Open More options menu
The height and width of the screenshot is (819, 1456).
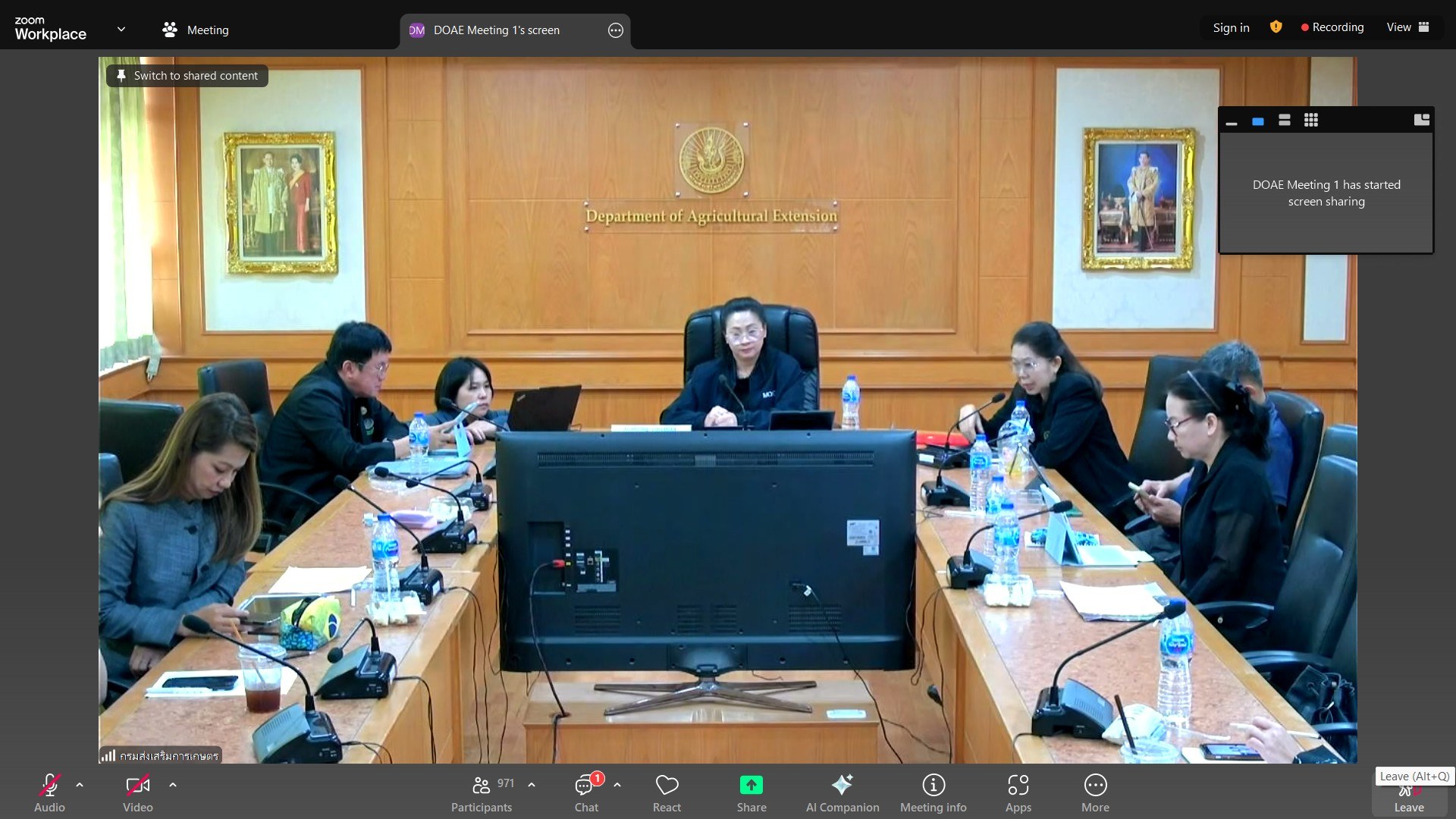pos(1095,792)
